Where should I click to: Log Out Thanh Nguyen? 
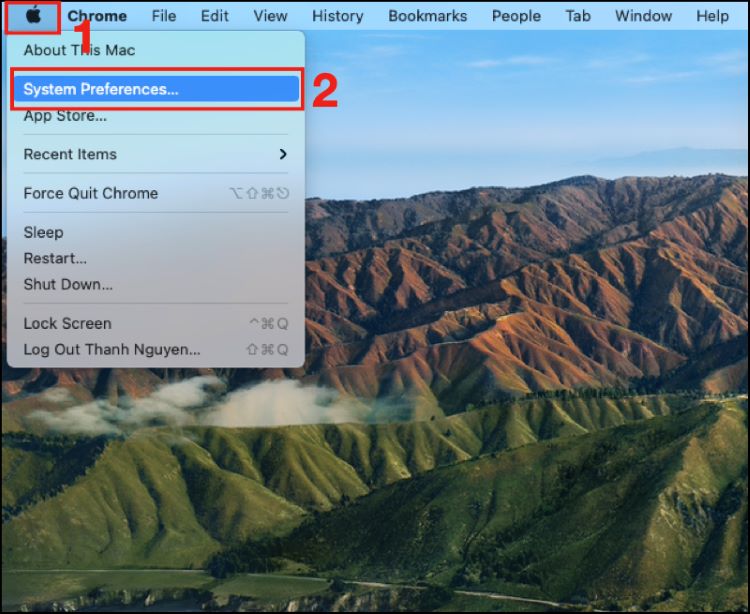tap(112, 349)
